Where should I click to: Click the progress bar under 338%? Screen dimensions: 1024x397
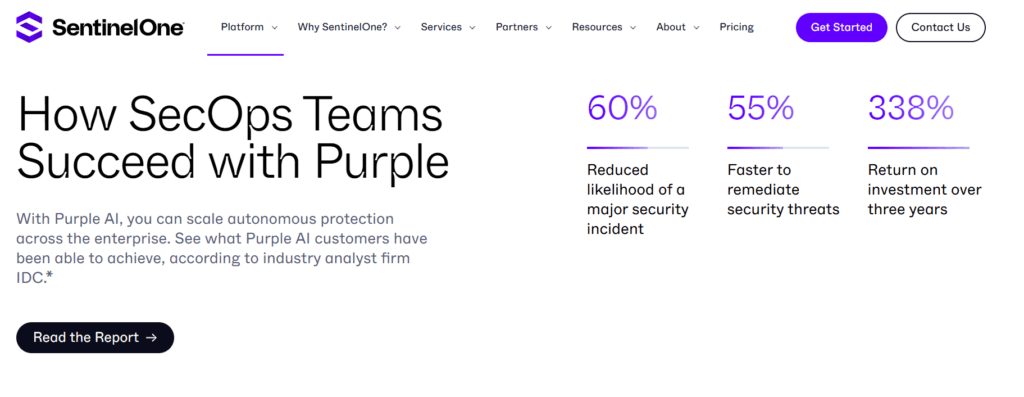point(918,148)
